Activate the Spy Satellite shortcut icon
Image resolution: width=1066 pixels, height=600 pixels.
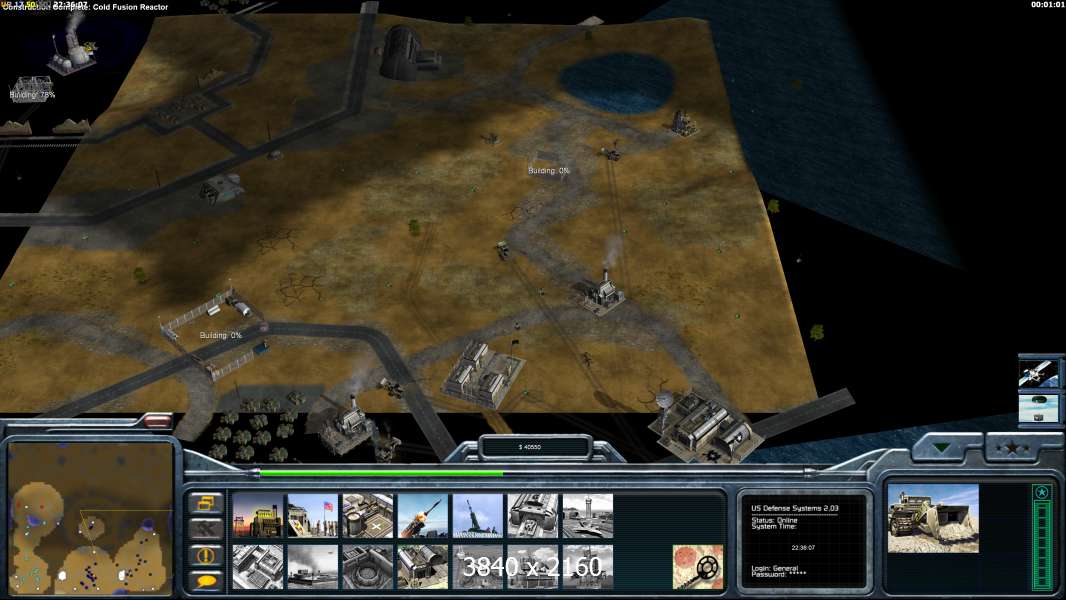click(1038, 374)
